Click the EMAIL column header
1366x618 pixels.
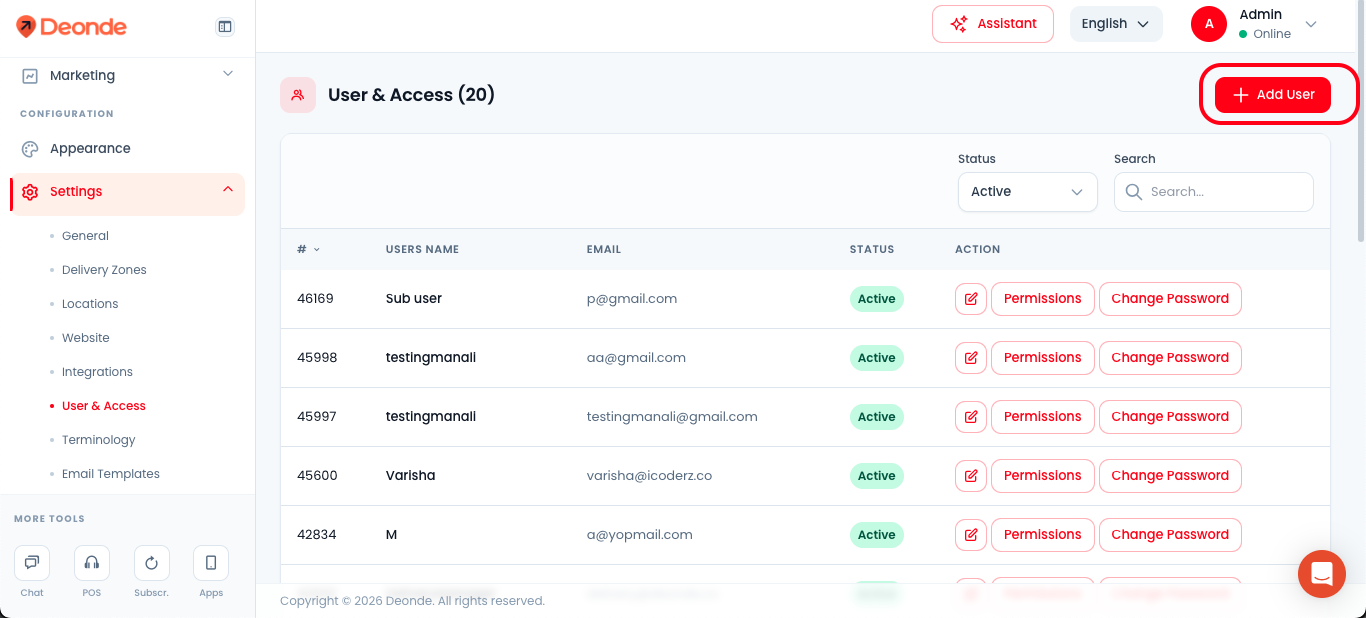click(604, 250)
